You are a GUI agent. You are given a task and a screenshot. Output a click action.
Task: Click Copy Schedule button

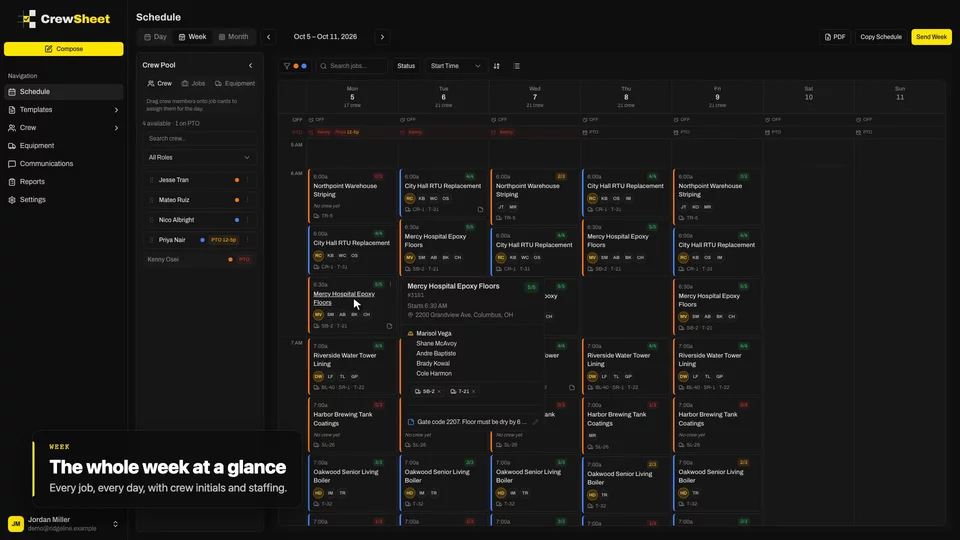(x=880, y=37)
